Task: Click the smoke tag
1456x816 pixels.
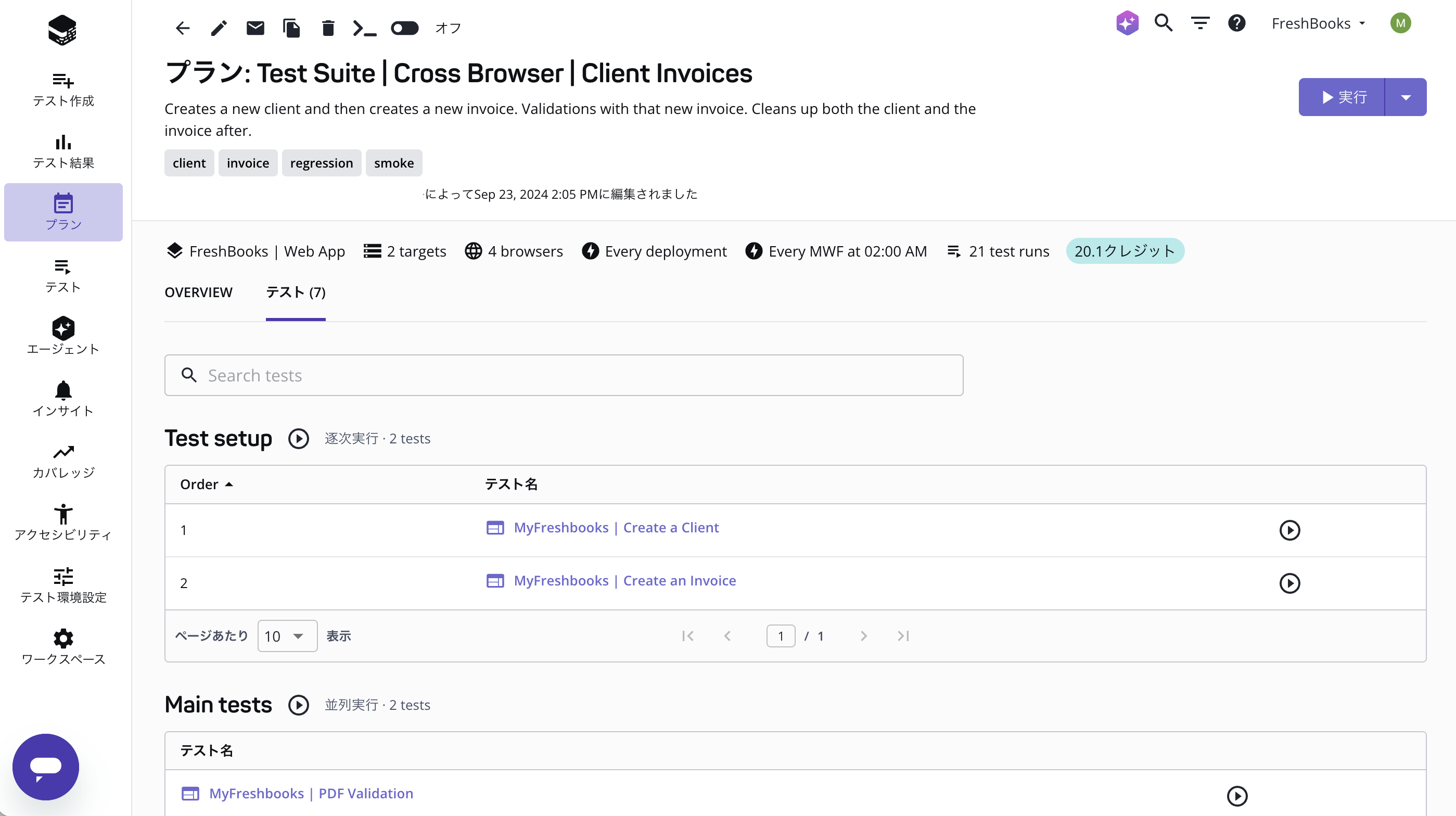Action: [394, 163]
